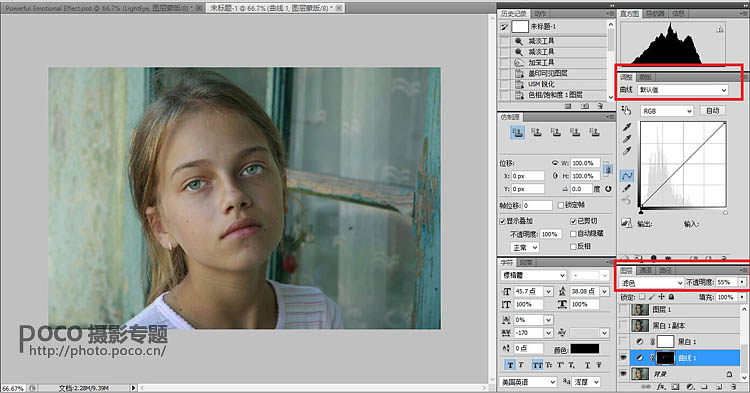750x393 pixels.
Task: Select the 图层 1 layer thumbnail
Action: coord(640,309)
